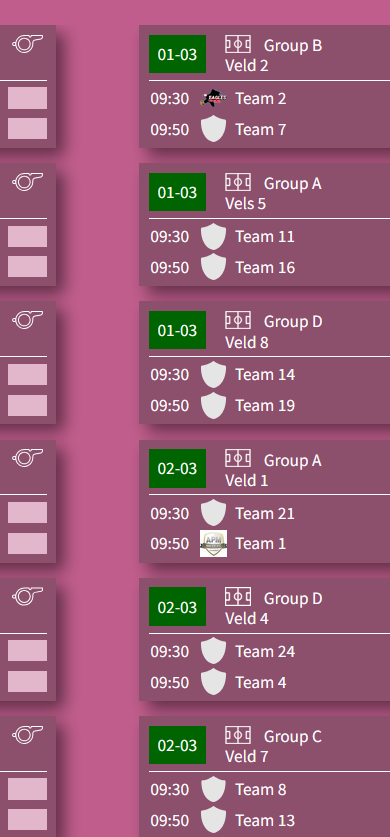
Task: Select Team 7 at 09:50
Action: [261, 130]
